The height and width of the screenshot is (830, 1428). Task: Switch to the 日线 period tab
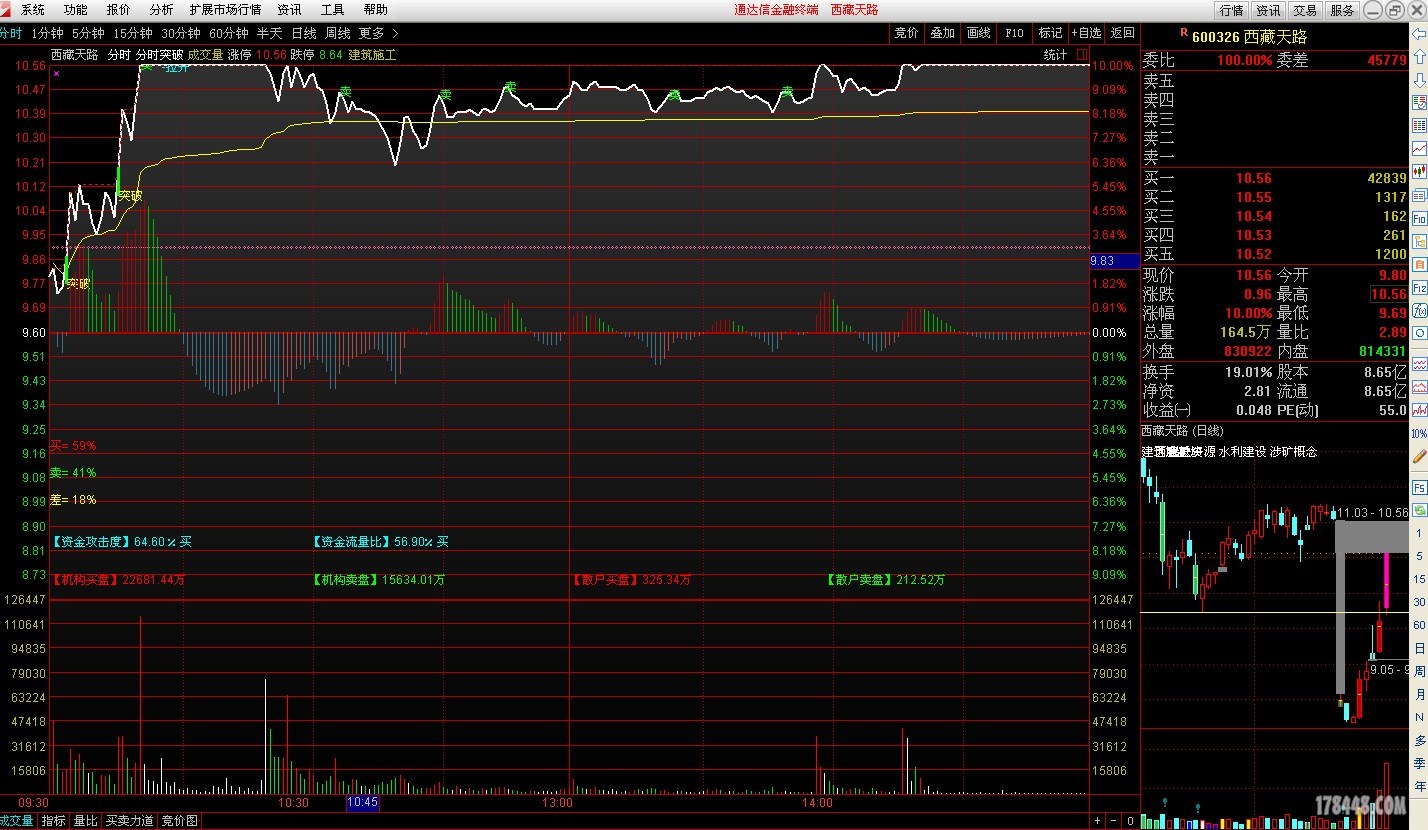click(303, 33)
